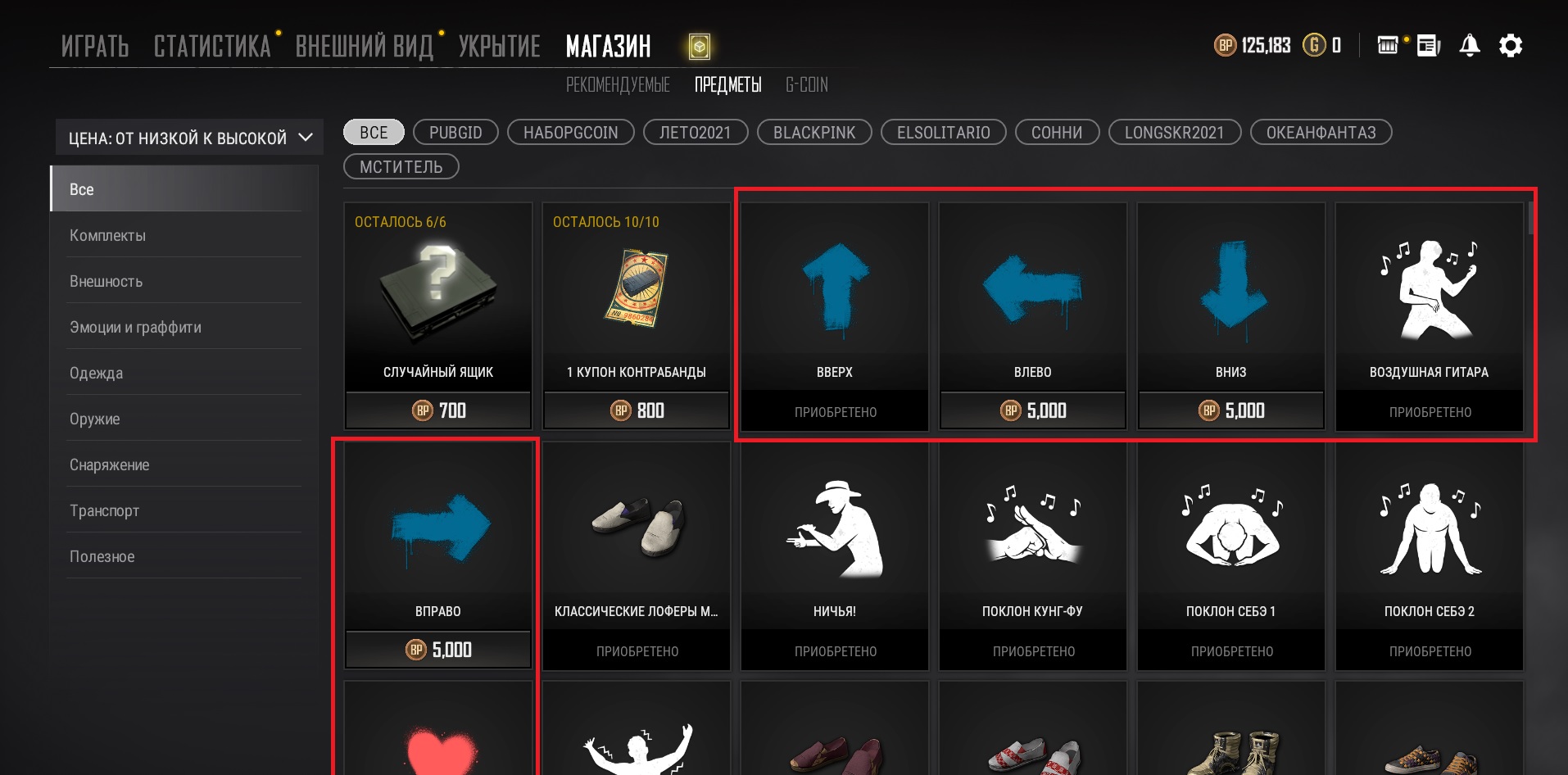Expand the price sorting dropdown
The image size is (1568, 775).
point(189,138)
